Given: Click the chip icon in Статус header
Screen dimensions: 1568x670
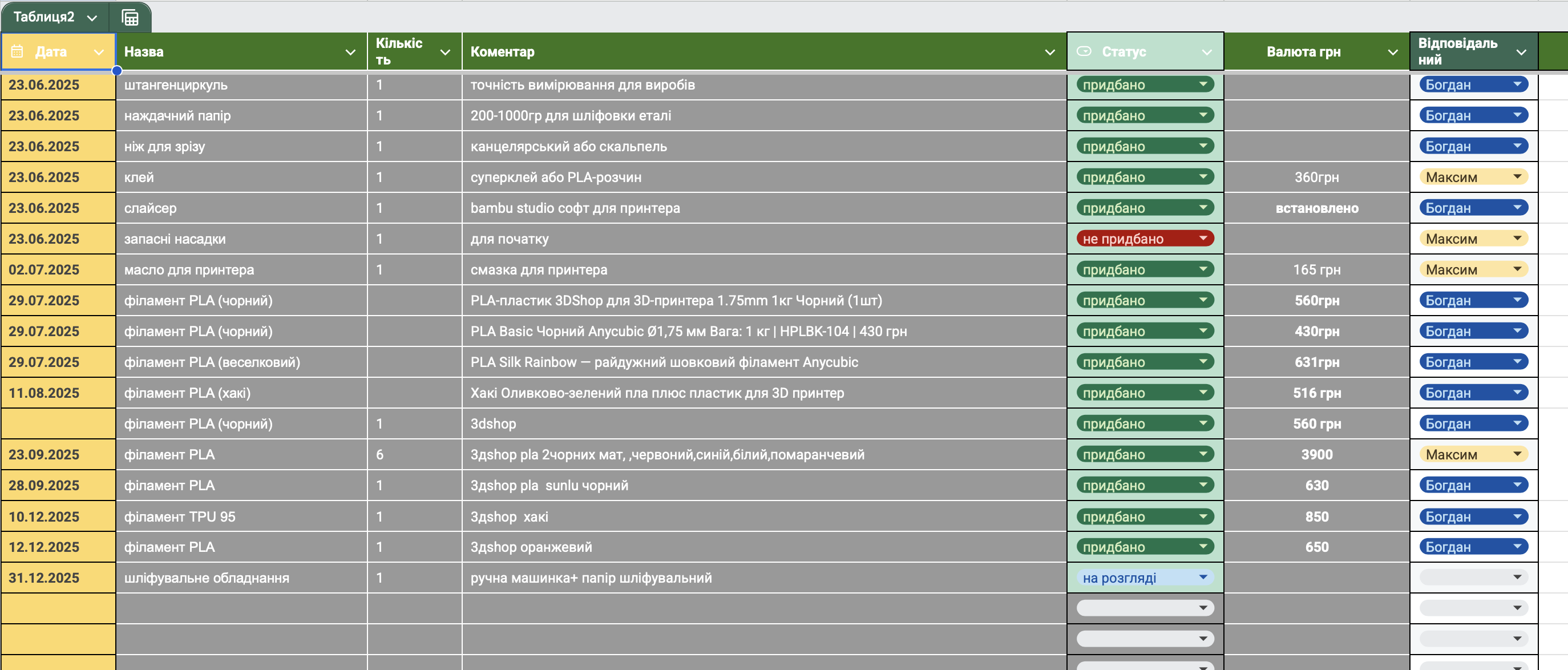Looking at the screenshot, I should tap(1084, 51).
